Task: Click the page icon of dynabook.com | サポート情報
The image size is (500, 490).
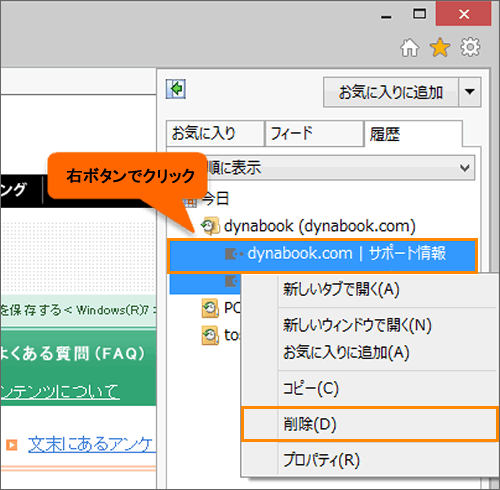Action: (x=234, y=254)
